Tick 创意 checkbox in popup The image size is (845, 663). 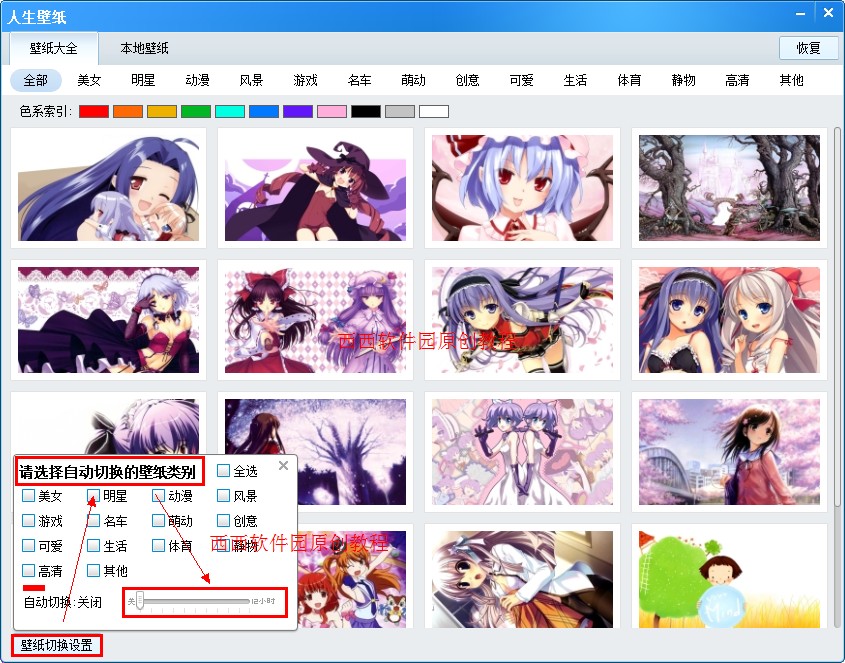click(224, 520)
